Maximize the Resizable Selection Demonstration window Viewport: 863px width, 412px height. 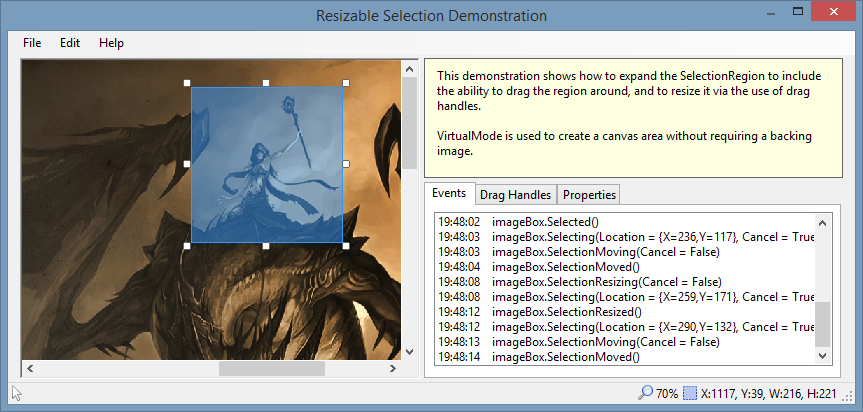(x=798, y=11)
